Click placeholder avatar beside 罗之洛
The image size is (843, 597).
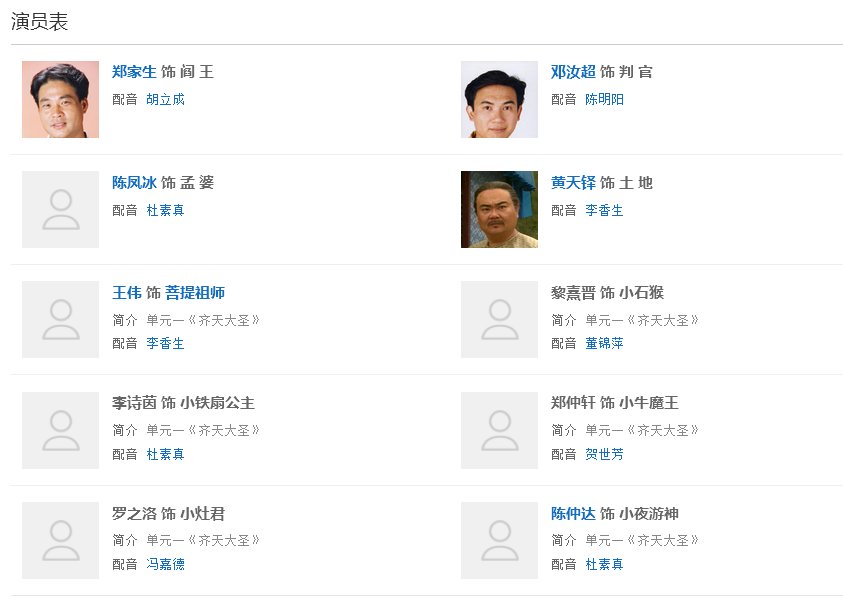click(x=60, y=540)
